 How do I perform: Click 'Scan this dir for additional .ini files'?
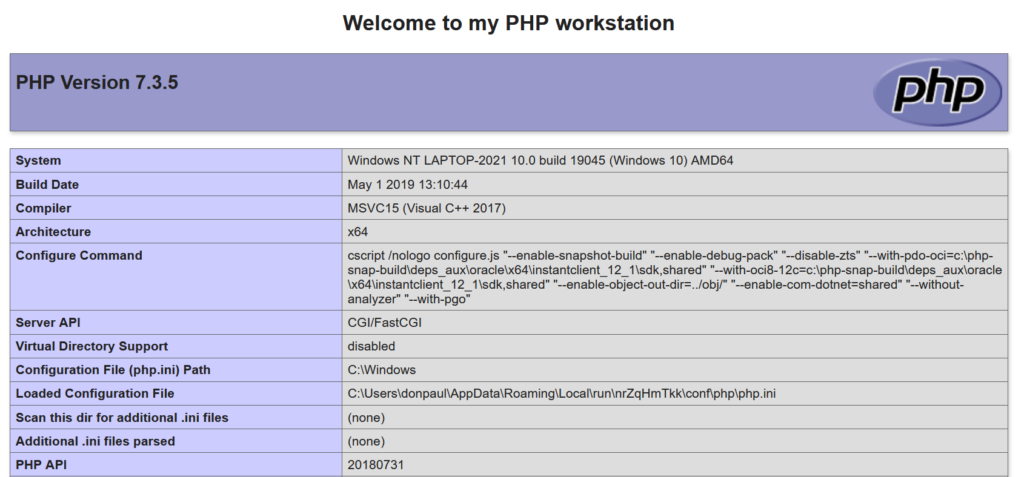tap(122, 418)
